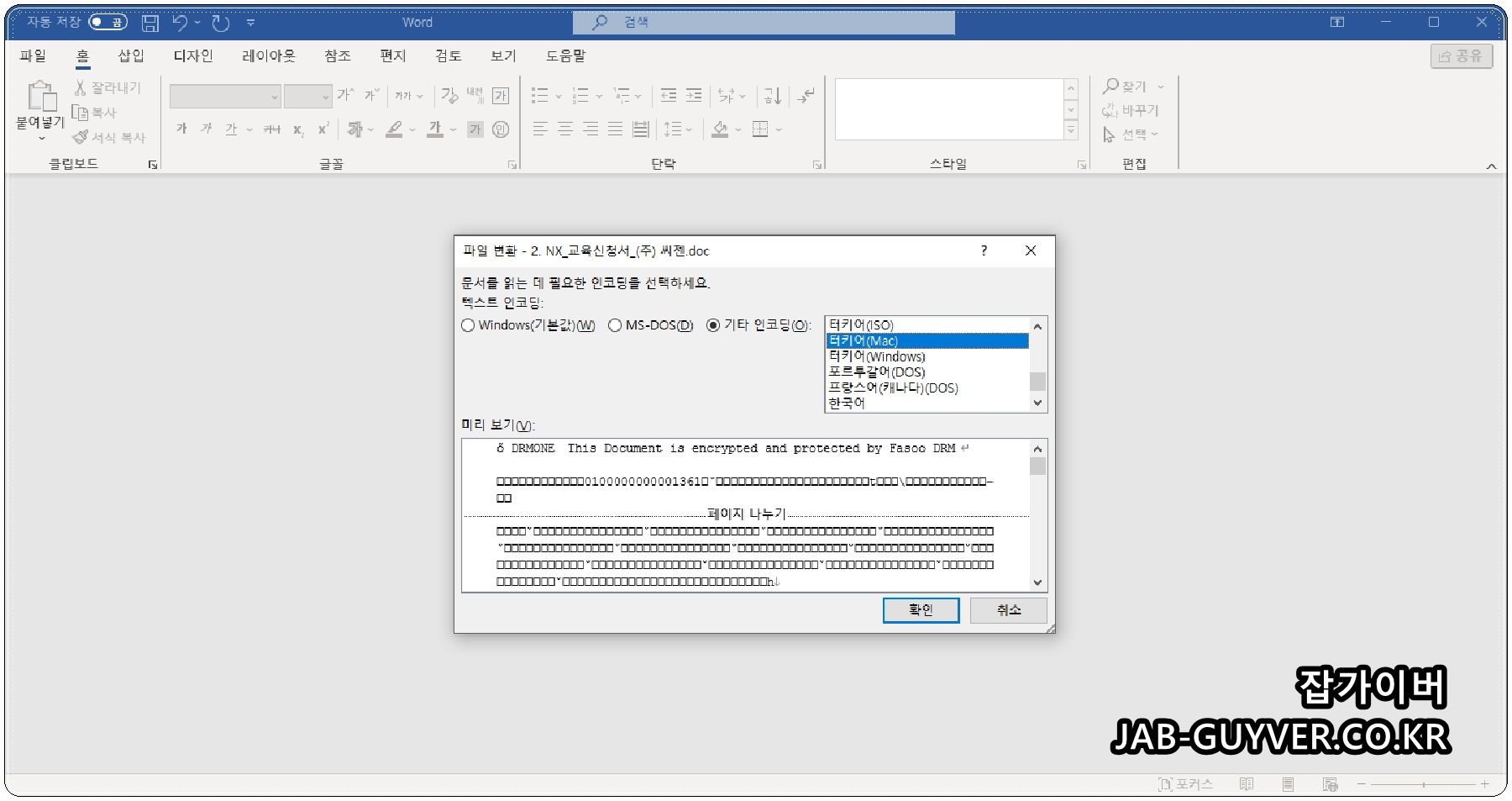Select 한국어 in encoding list

click(927, 403)
